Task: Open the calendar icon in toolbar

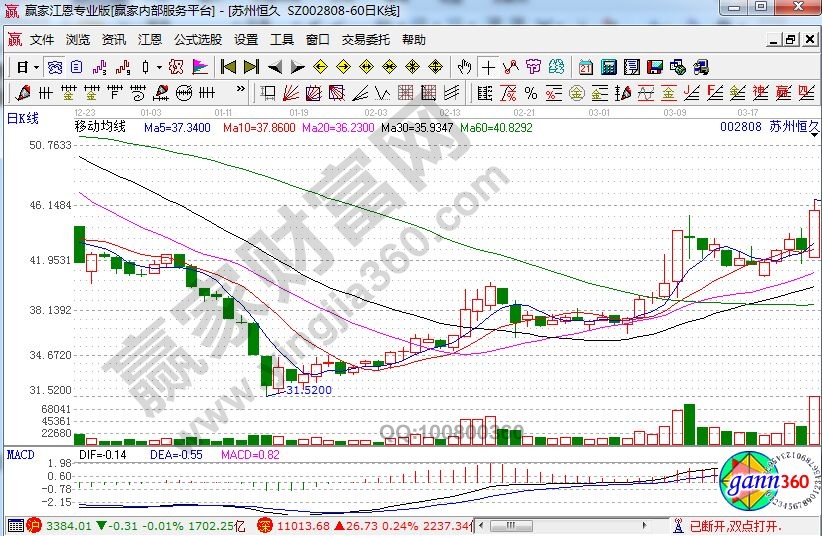Action: click(584, 67)
